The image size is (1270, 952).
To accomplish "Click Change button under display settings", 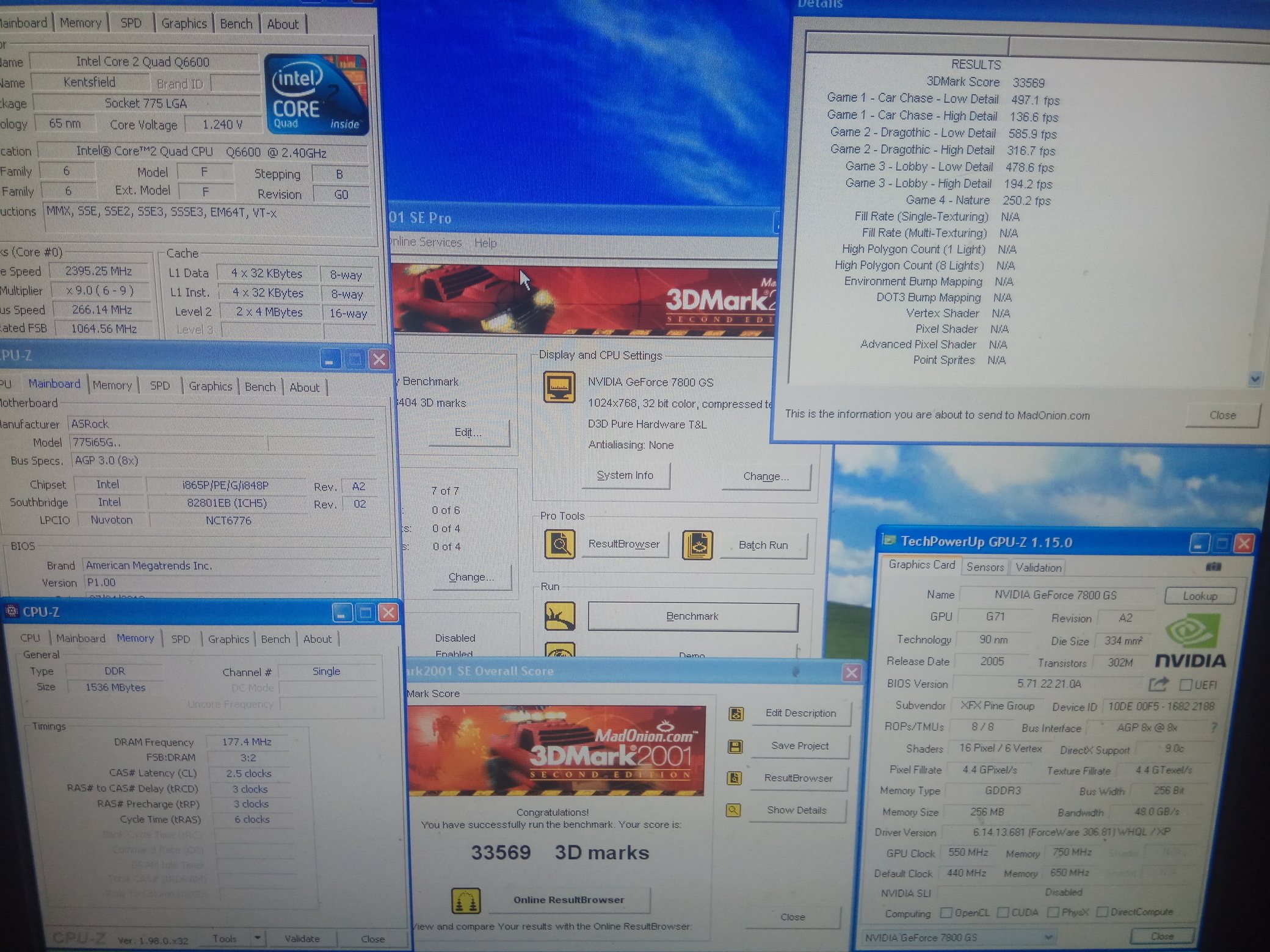I will click(766, 476).
